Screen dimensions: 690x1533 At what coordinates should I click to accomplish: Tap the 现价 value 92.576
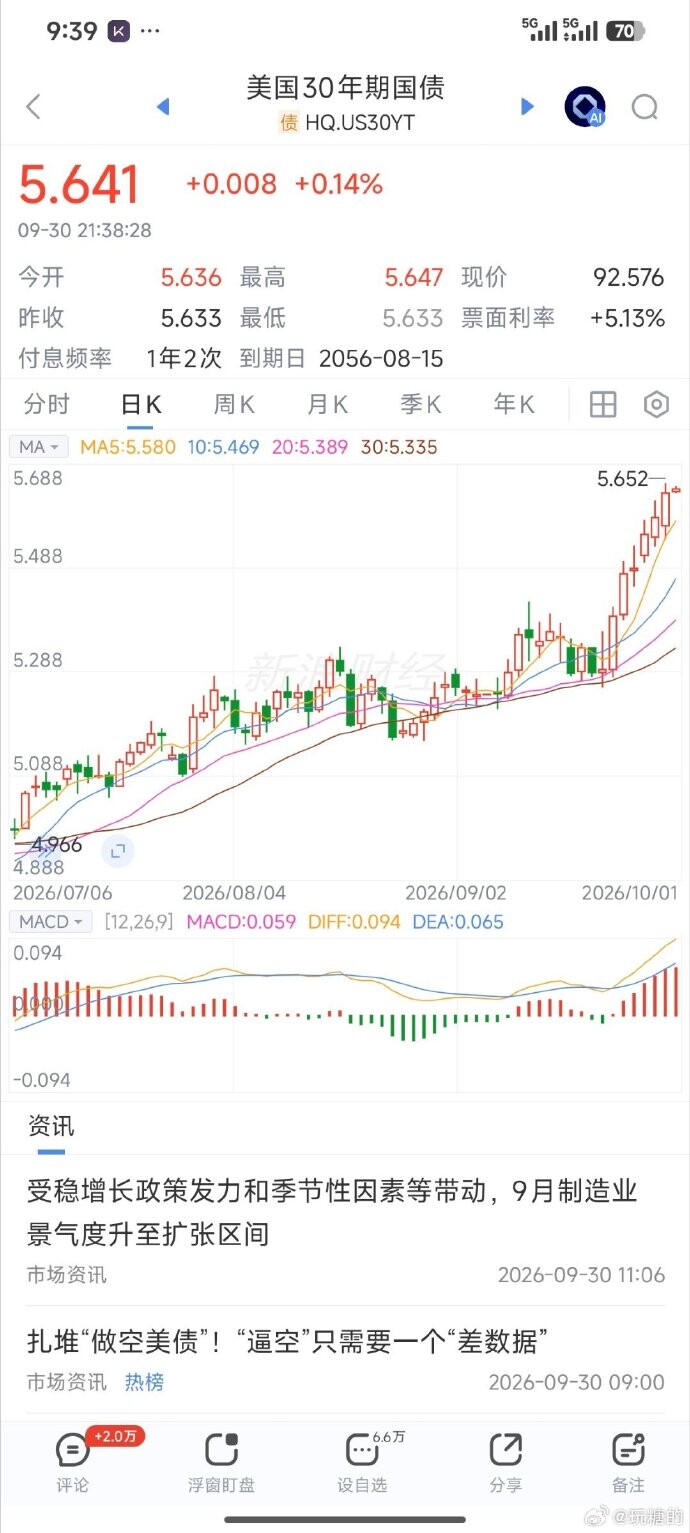(628, 277)
